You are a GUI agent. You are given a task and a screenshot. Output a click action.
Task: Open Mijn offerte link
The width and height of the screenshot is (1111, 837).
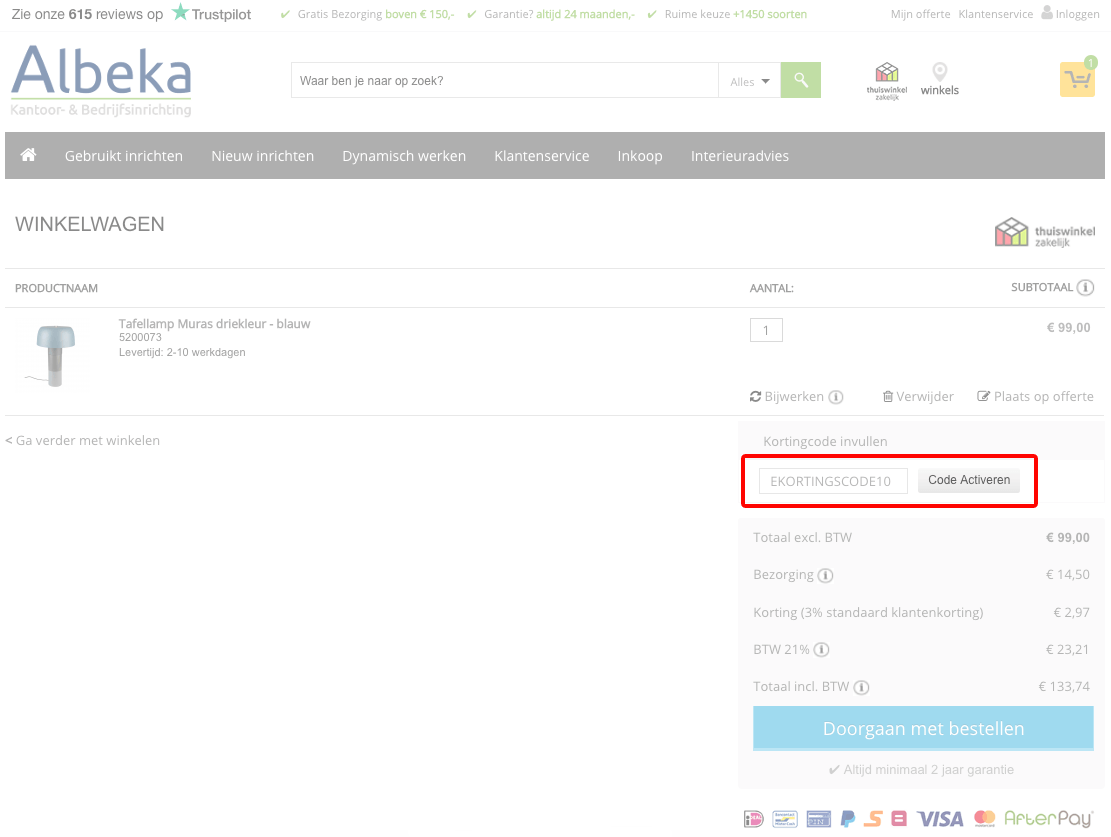(x=920, y=14)
